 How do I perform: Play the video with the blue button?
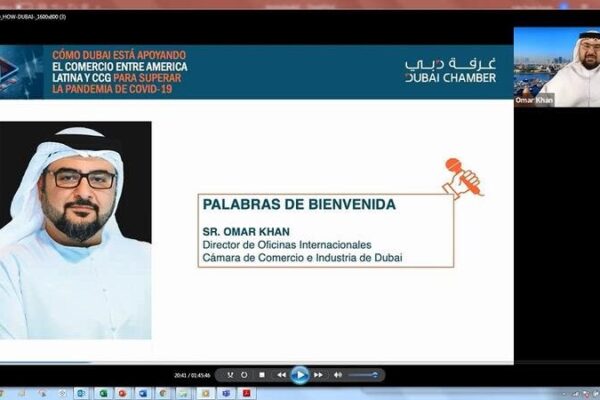pyautogui.click(x=300, y=375)
